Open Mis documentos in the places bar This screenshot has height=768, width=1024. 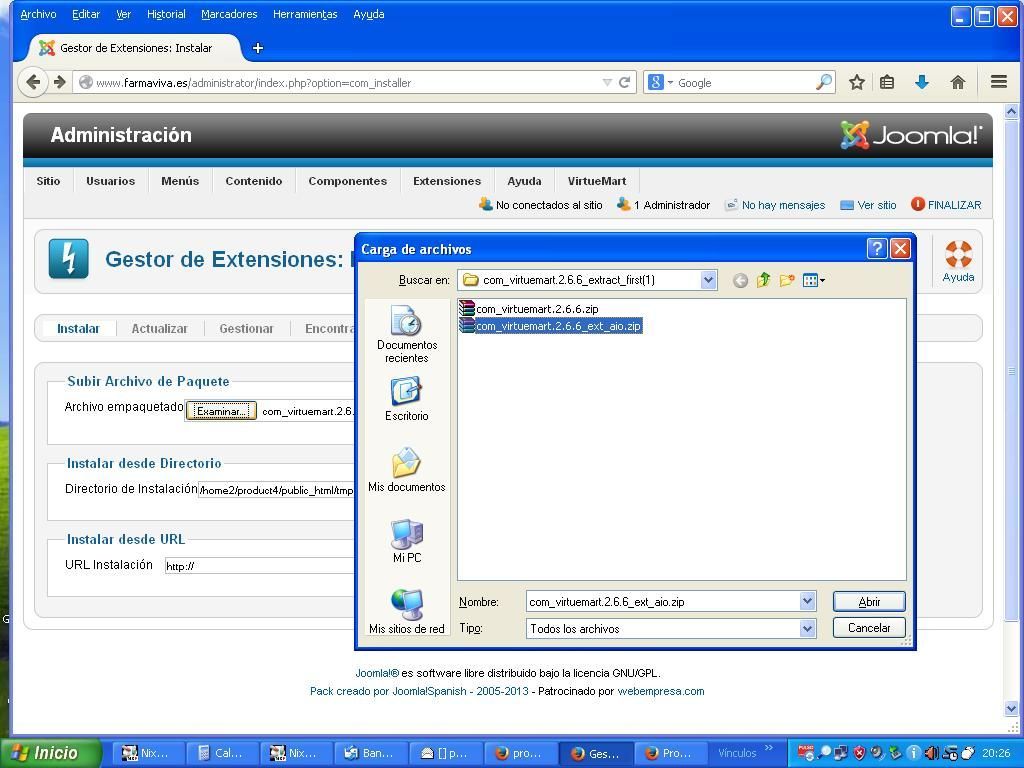[406, 470]
